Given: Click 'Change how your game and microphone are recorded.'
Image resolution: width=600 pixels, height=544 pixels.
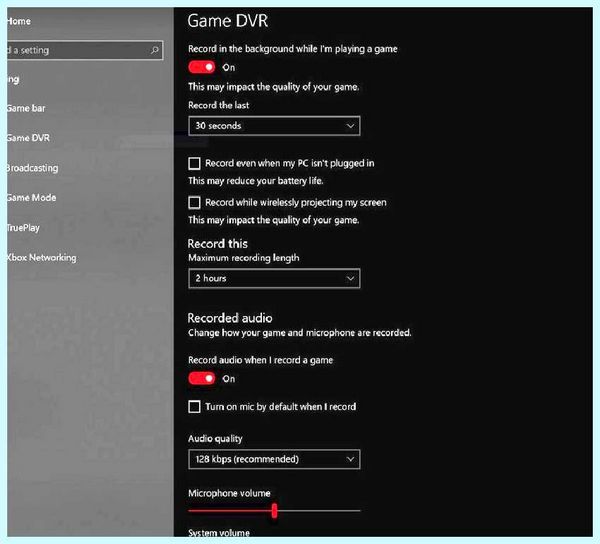Looking at the screenshot, I should coord(300,333).
